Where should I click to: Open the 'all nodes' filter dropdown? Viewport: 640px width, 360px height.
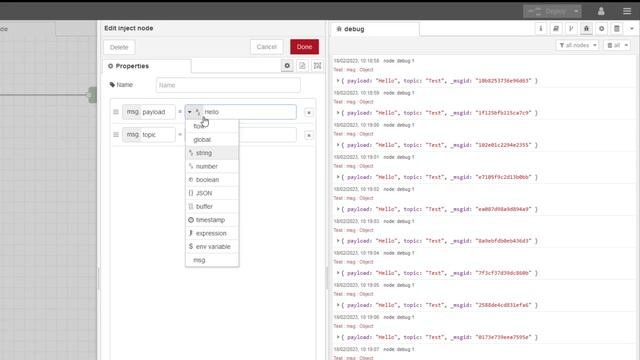[578, 45]
